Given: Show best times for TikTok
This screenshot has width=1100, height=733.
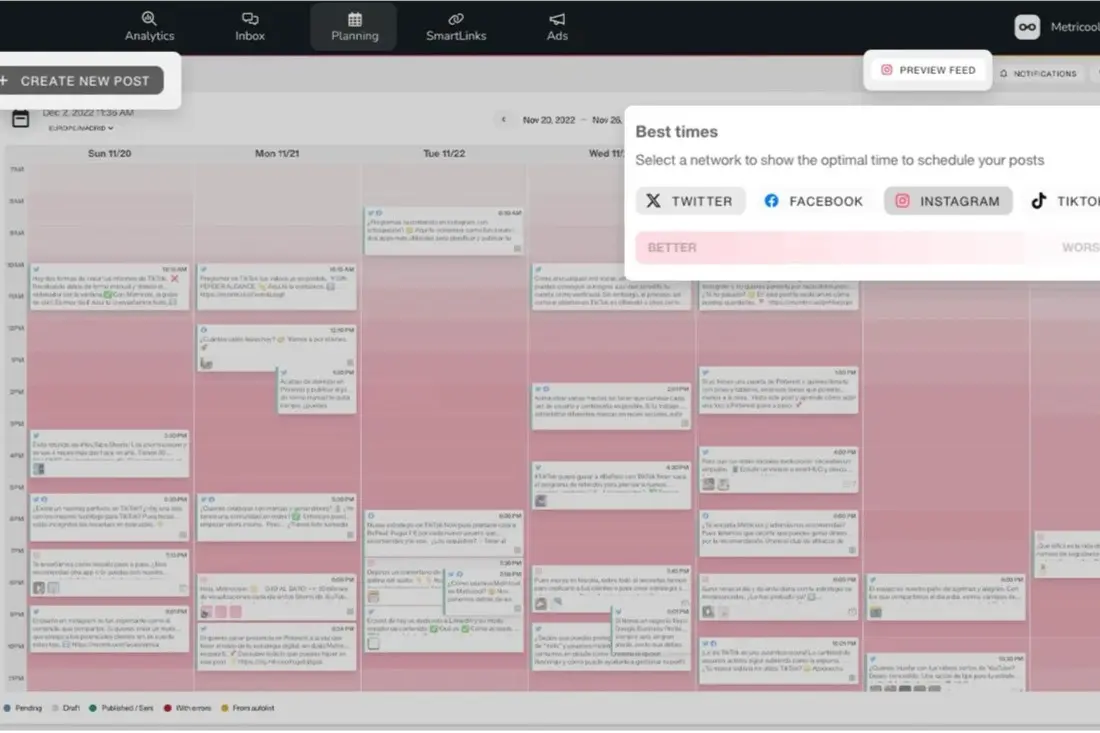Looking at the screenshot, I should coord(1065,201).
